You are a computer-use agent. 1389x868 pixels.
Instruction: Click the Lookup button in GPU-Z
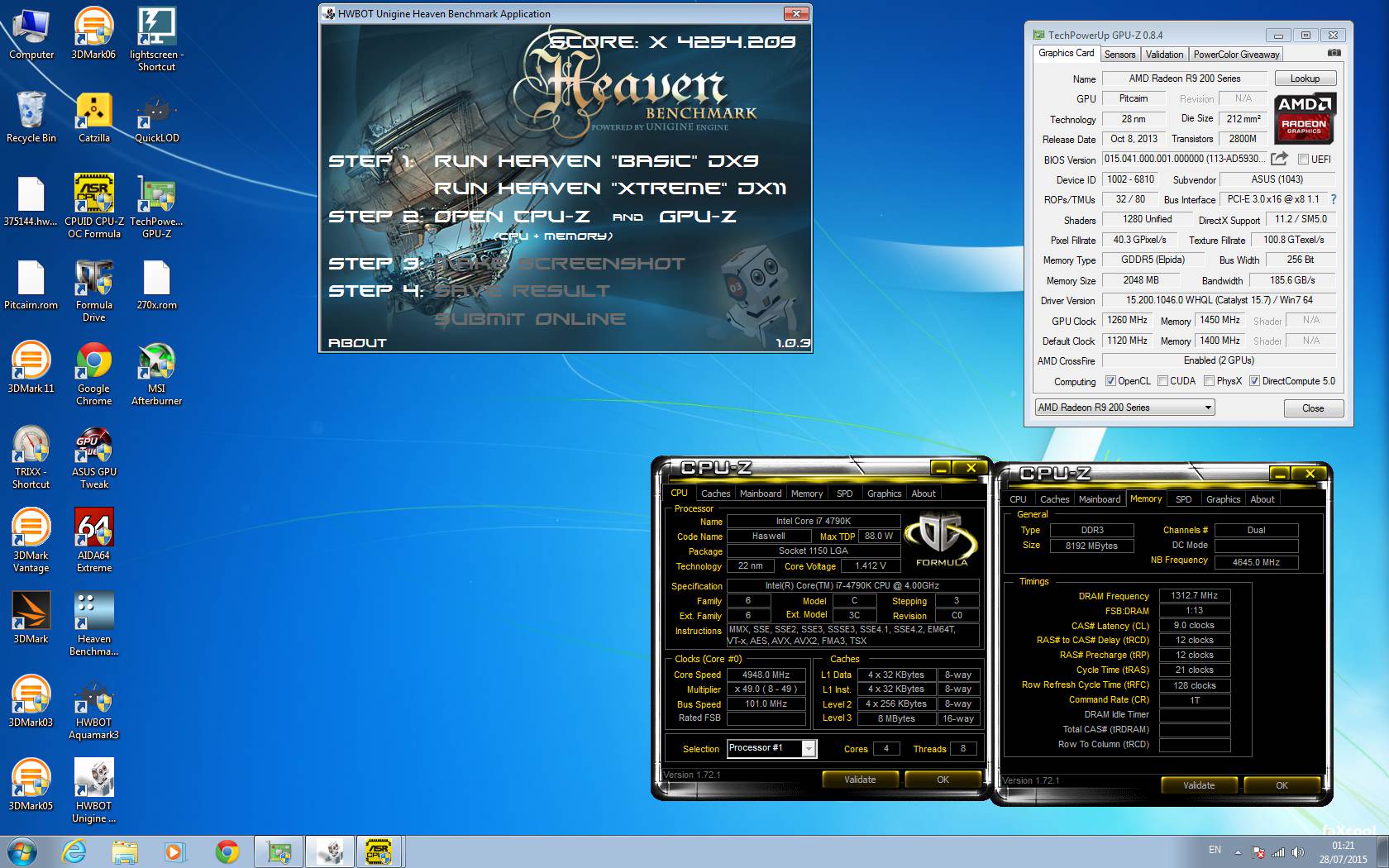tap(1305, 79)
